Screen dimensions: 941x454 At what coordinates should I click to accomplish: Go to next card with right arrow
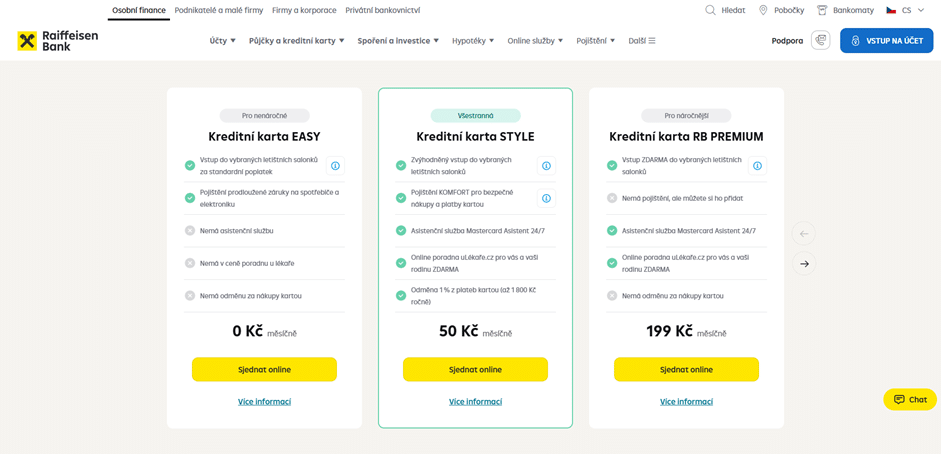click(804, 264)
